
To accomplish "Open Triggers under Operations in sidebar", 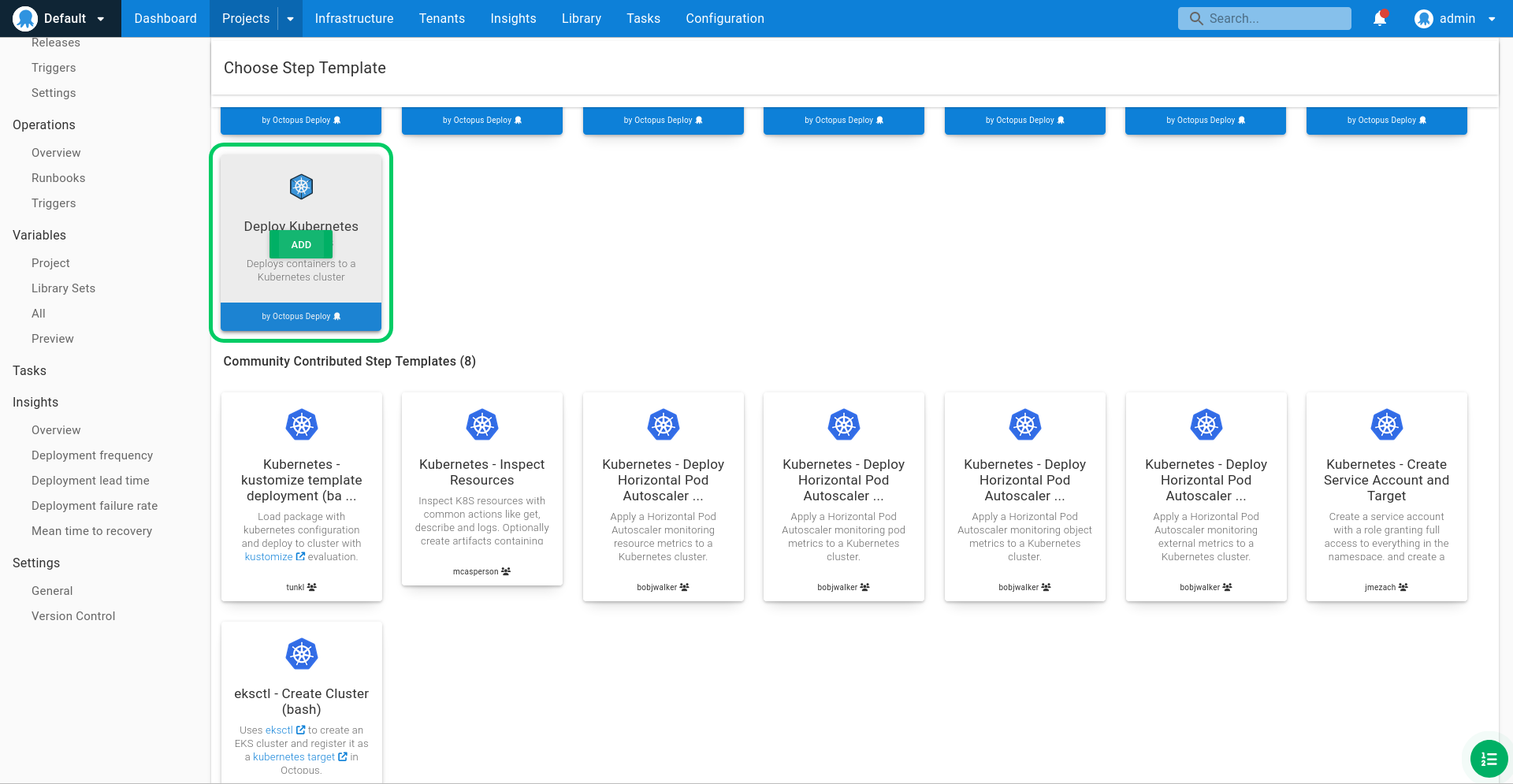I will click(x=54, y=203).
